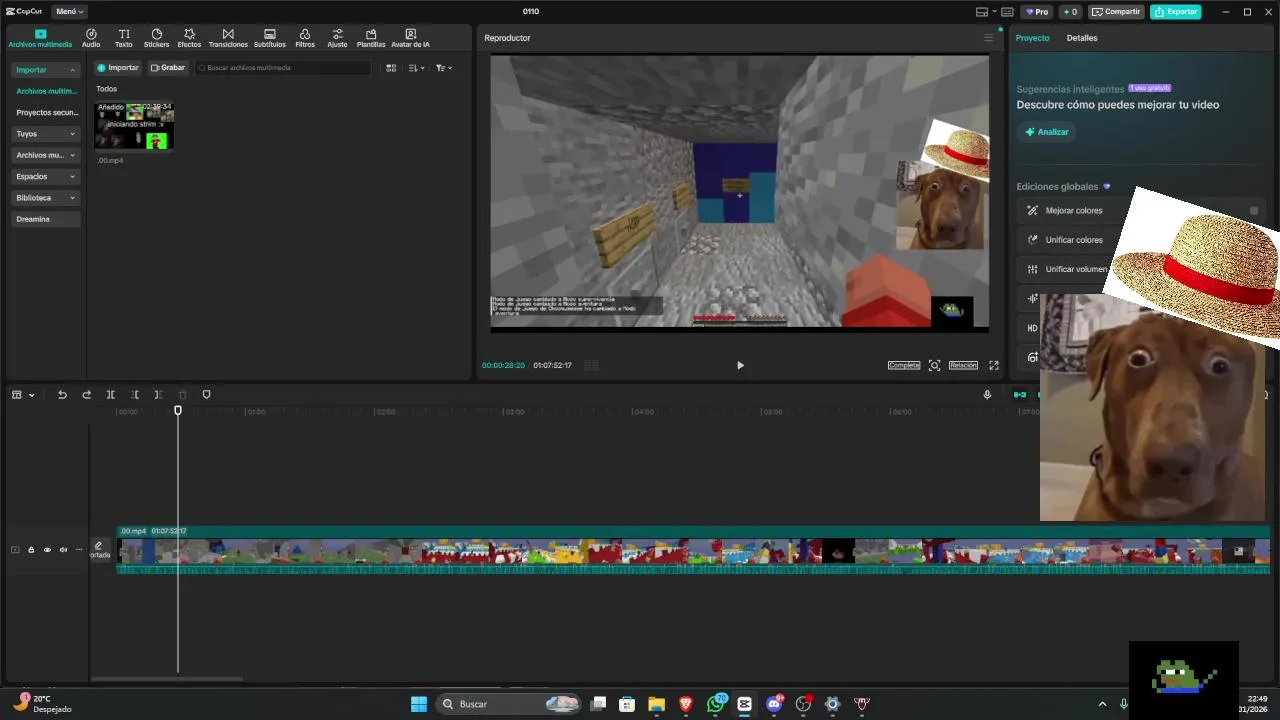
Task: Open fullscreen preview icon
Action: [994, 365]
